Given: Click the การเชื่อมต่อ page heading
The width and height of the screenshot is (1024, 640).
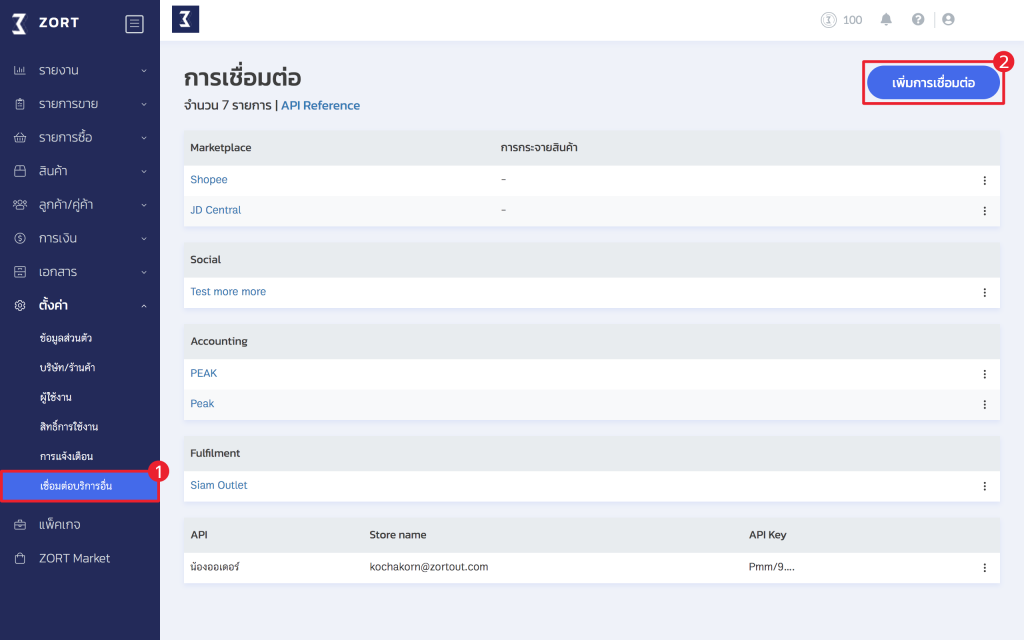Looking at the screenshot, I should point(242,78).
